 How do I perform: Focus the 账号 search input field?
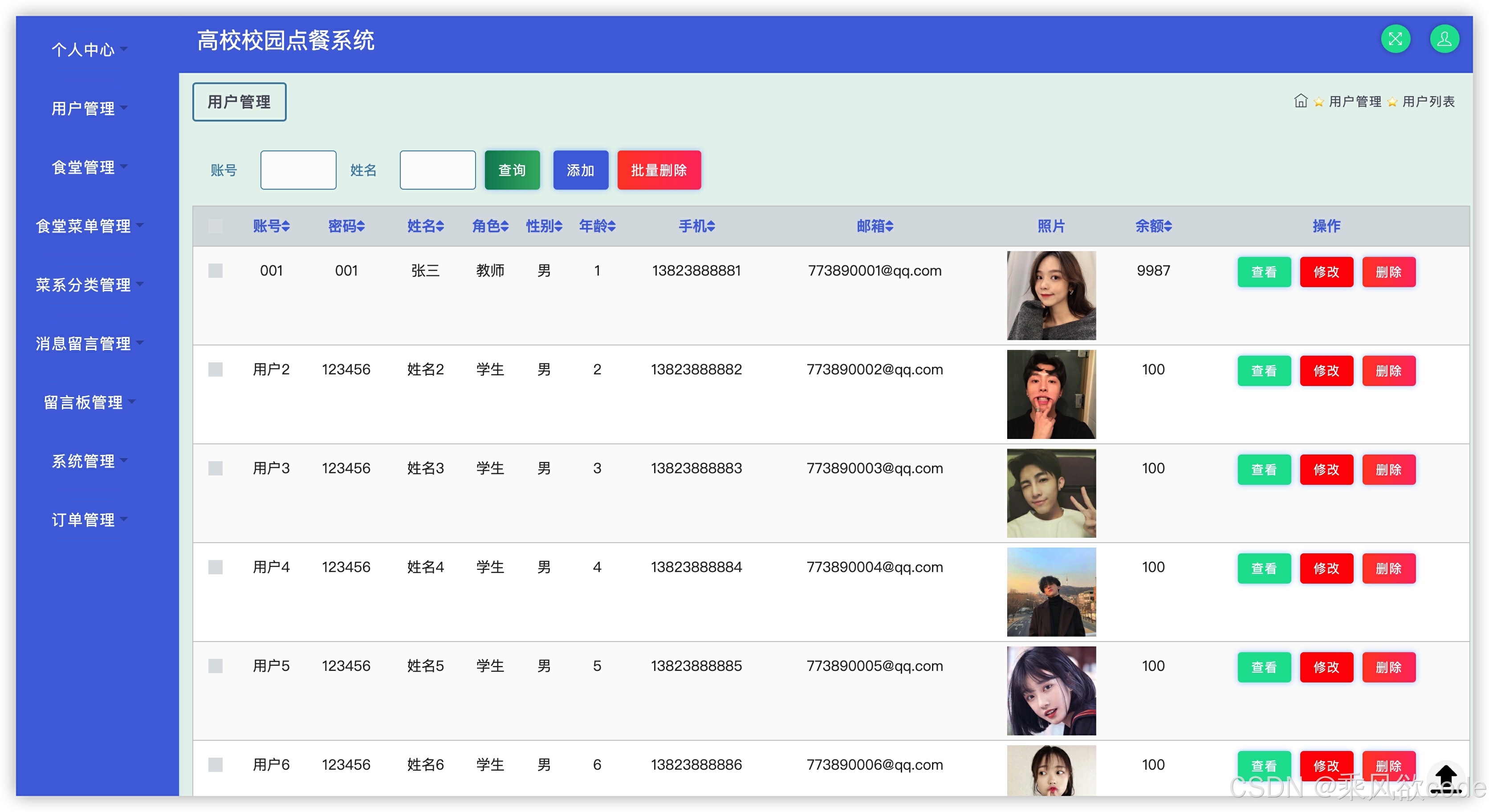298,170
